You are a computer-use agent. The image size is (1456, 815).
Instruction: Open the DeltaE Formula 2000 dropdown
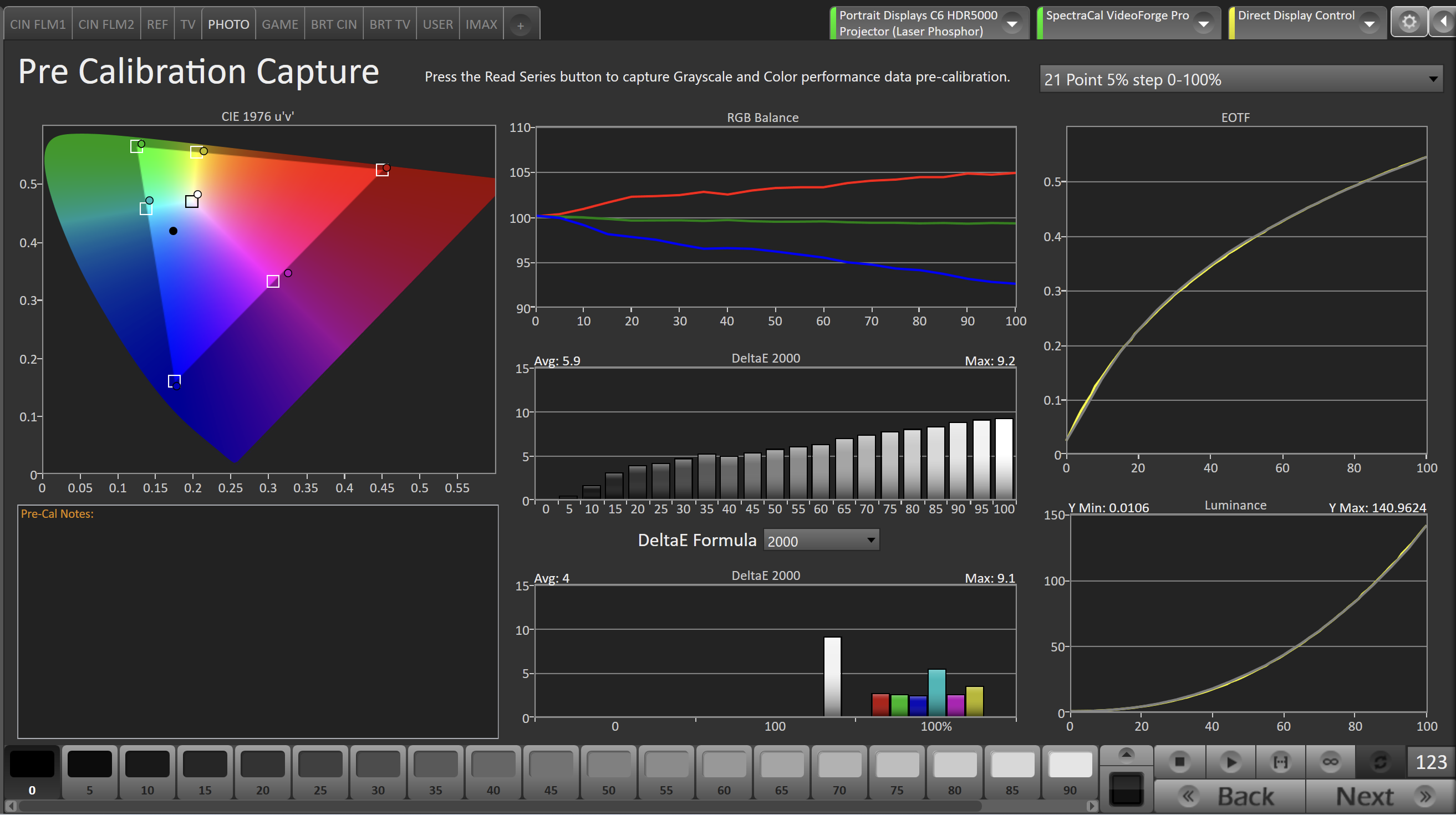coord(821,541)
